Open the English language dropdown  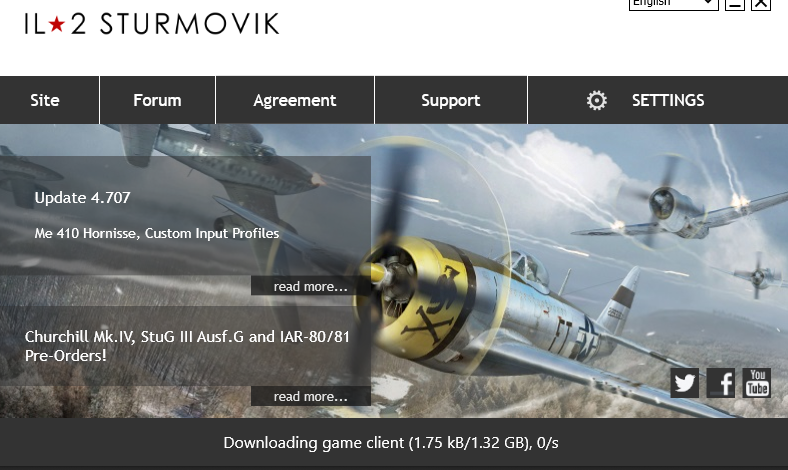pyautogui.click(x=673, y=4)
